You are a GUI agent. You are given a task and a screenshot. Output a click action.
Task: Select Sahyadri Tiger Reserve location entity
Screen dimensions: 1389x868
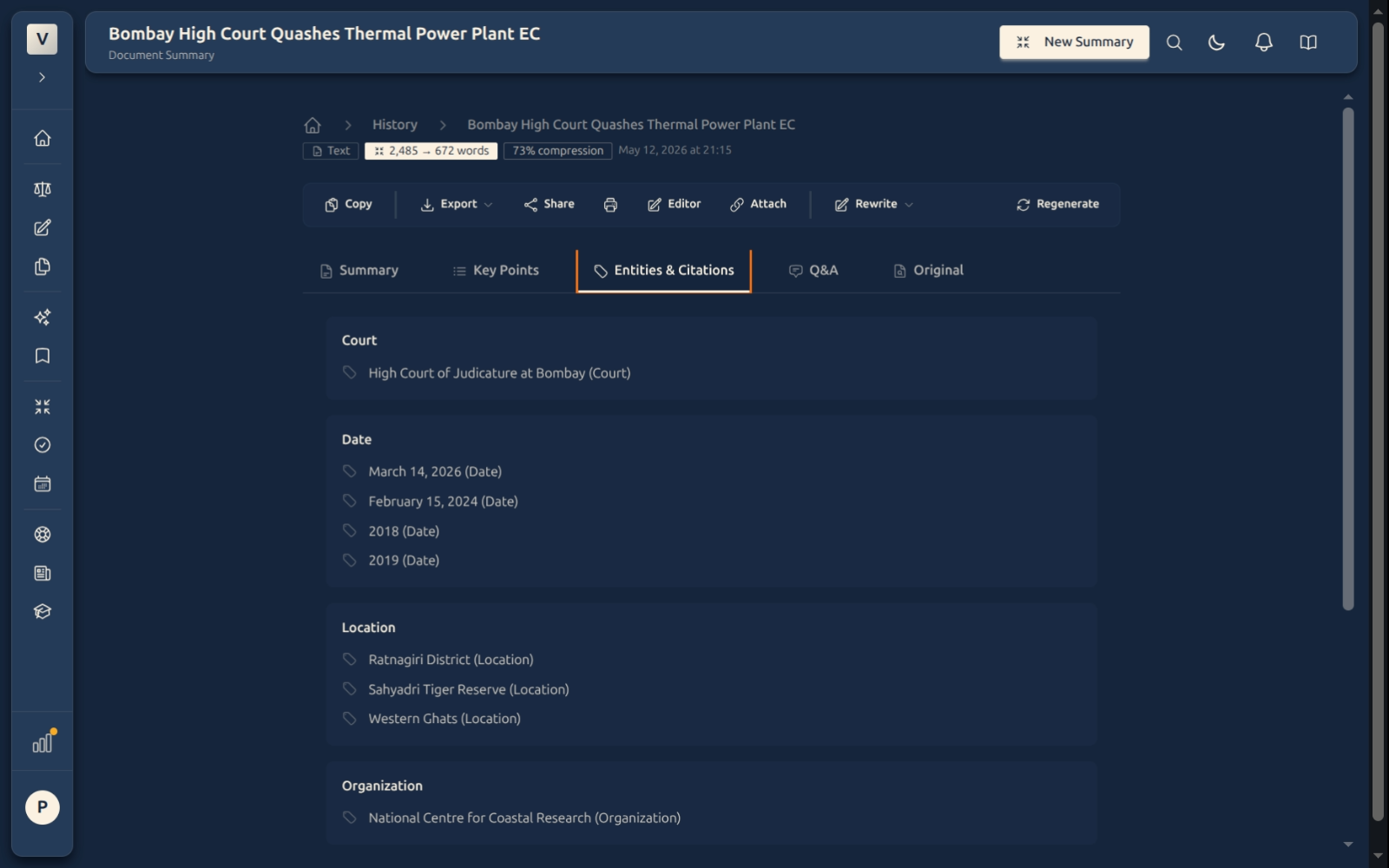[x=469, y=689]
